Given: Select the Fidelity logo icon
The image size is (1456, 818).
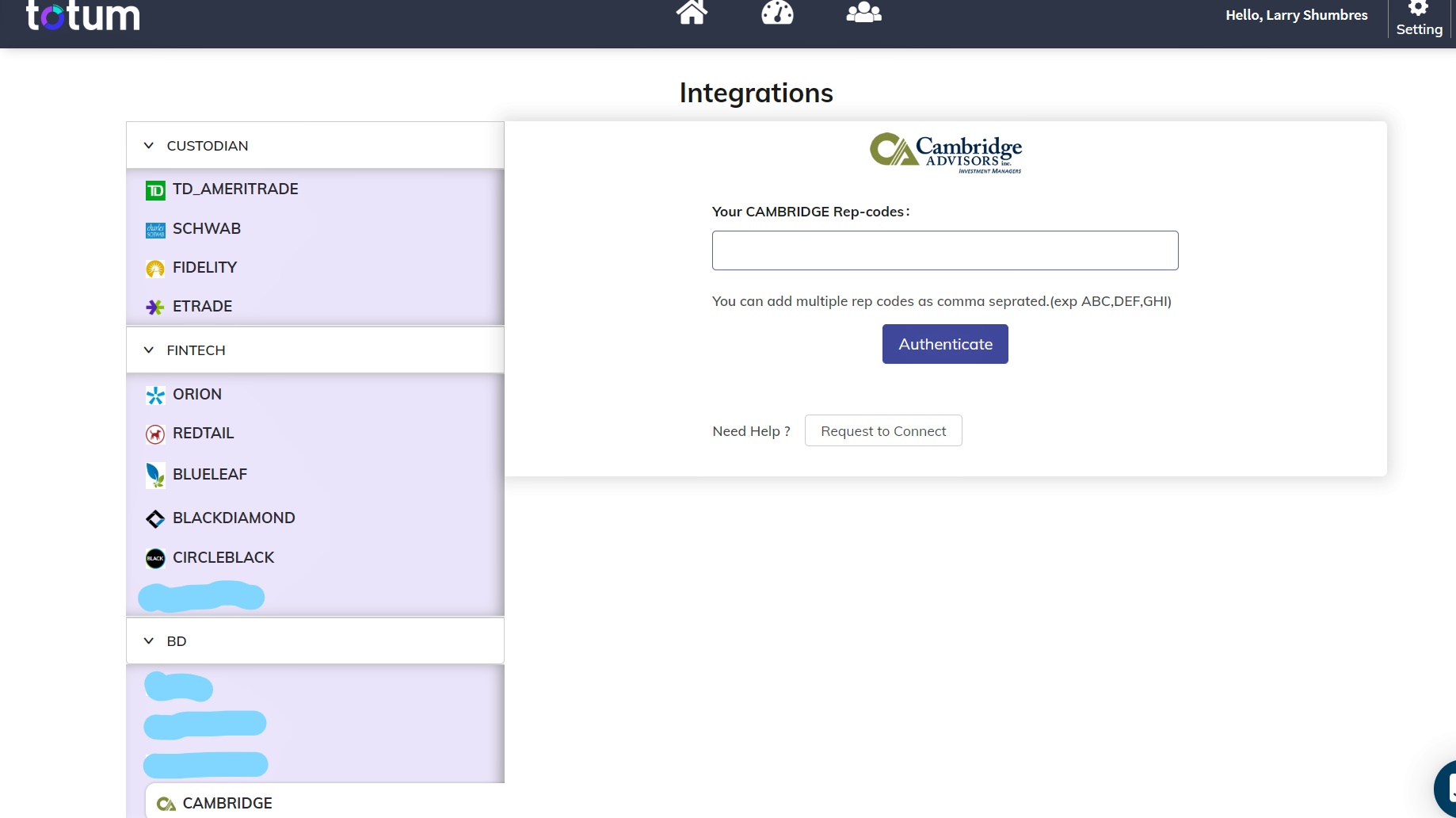Looking at the screenshot, I should [x=155, y=269].
